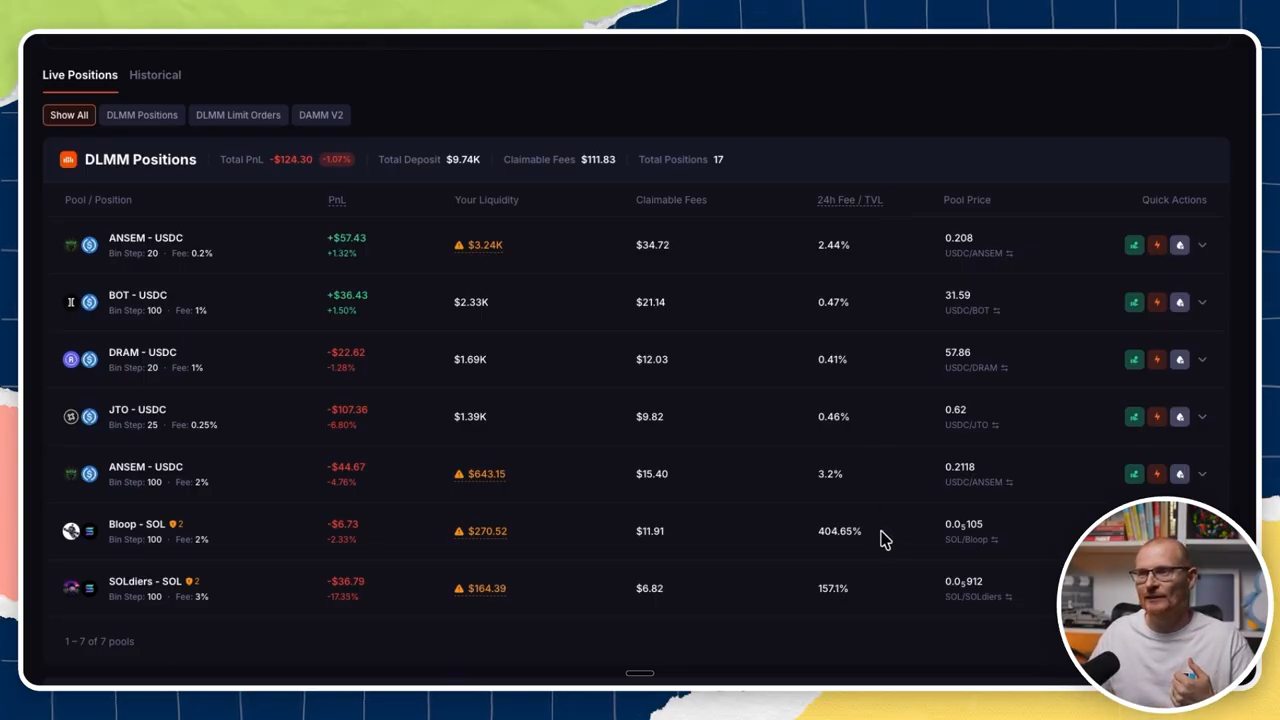
Task: Click token pair icon of JTO - USDC
Action: (x=80, y=416)
